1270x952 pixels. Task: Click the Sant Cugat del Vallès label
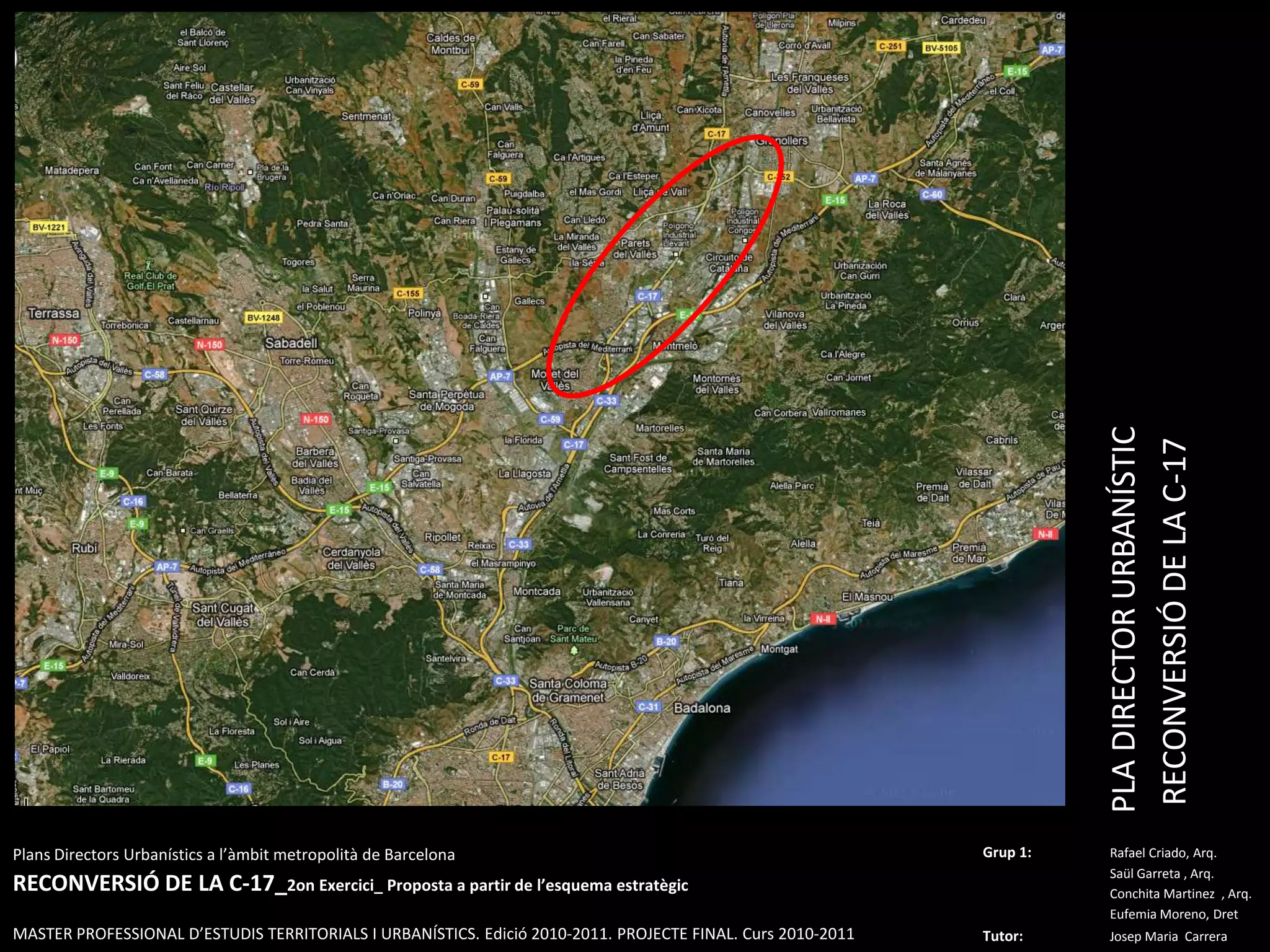(223, 615)
